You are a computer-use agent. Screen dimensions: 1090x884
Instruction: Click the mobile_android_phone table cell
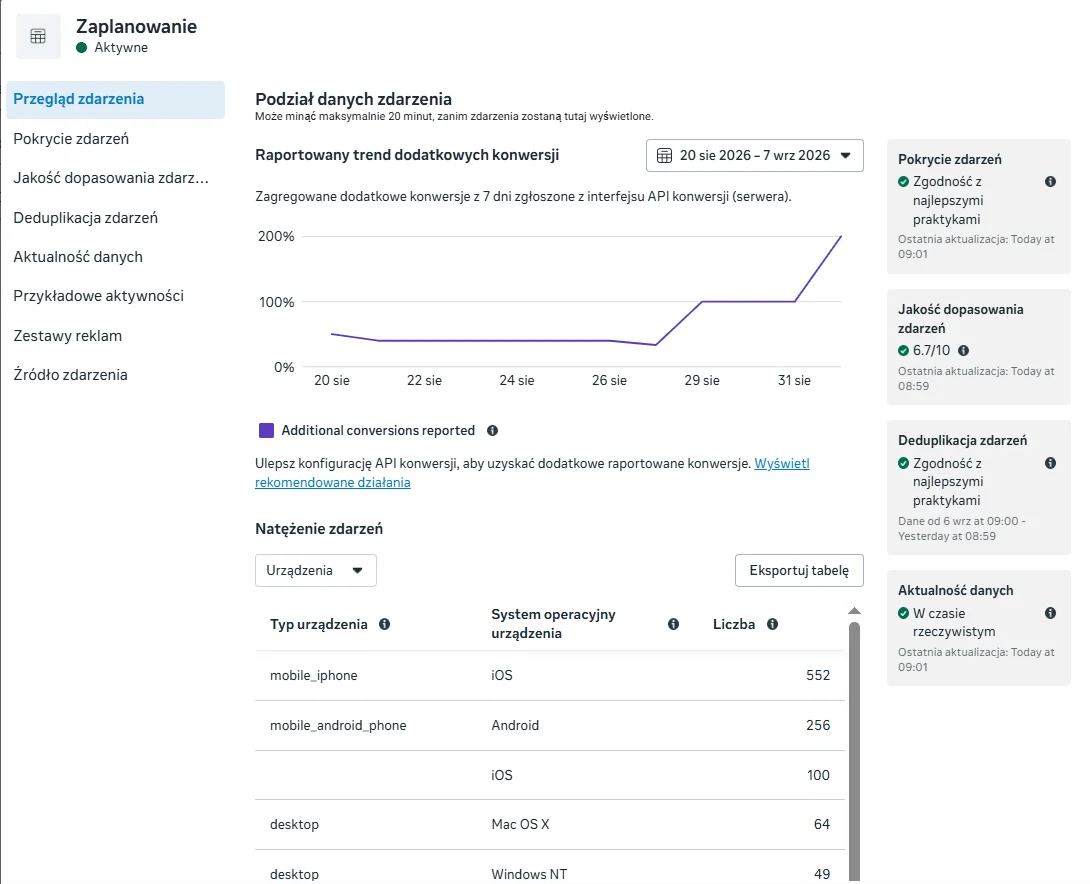click(338, 726)
